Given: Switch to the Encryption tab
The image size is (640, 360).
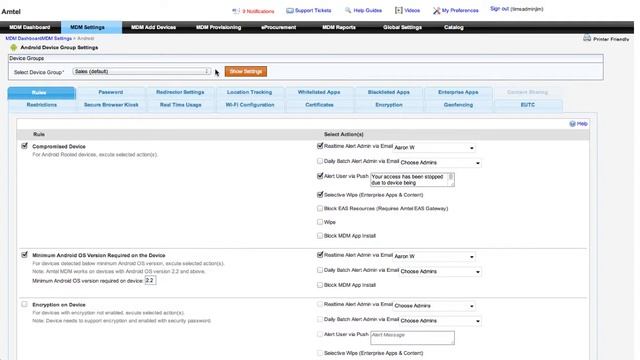Looking at the screenshot, I should [389, 105].
